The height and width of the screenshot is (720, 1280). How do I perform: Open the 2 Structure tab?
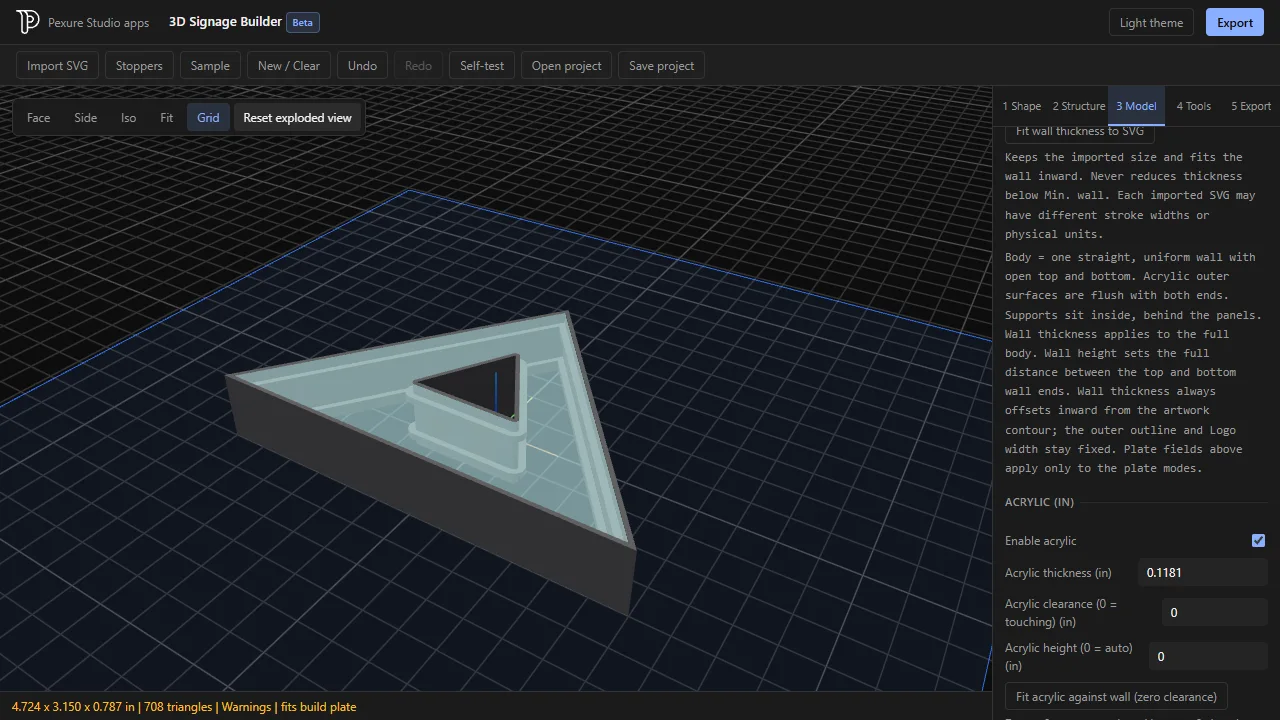pos(1079,106)
